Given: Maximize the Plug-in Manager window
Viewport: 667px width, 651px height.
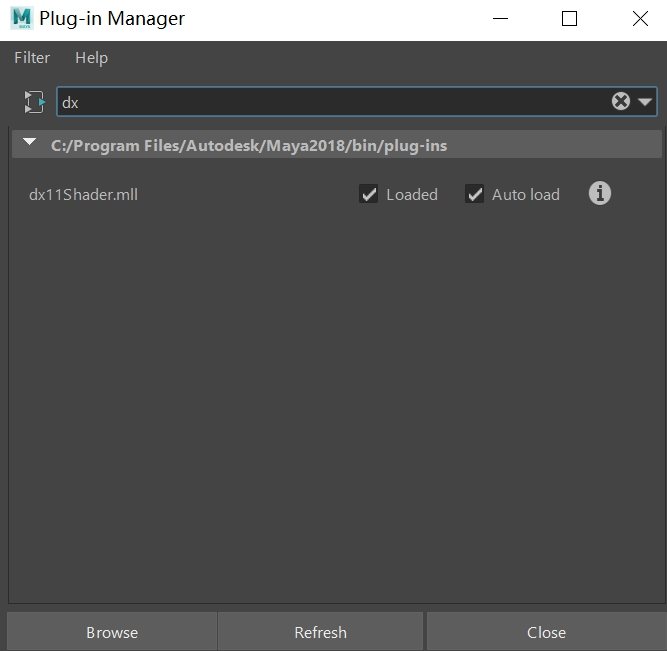Looking at the screenshot, I should (569, 19).
